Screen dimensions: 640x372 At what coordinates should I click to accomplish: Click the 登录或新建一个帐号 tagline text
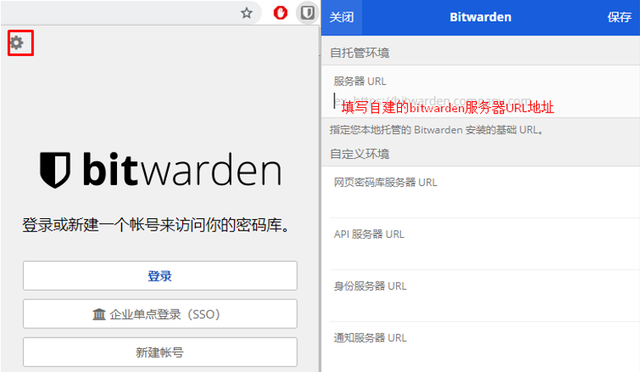click(x=156, y=225)
